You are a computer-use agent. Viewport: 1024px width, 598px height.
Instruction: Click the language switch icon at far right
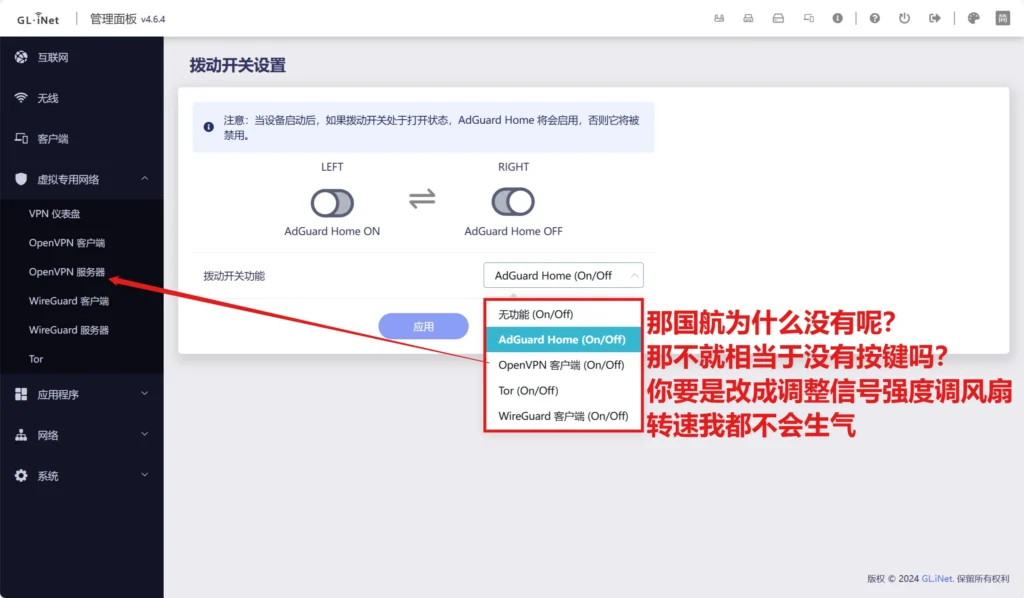[x=1003, y=18]
